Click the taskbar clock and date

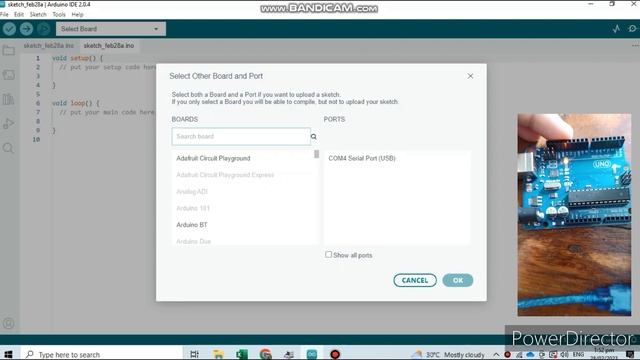pos(604,354)
